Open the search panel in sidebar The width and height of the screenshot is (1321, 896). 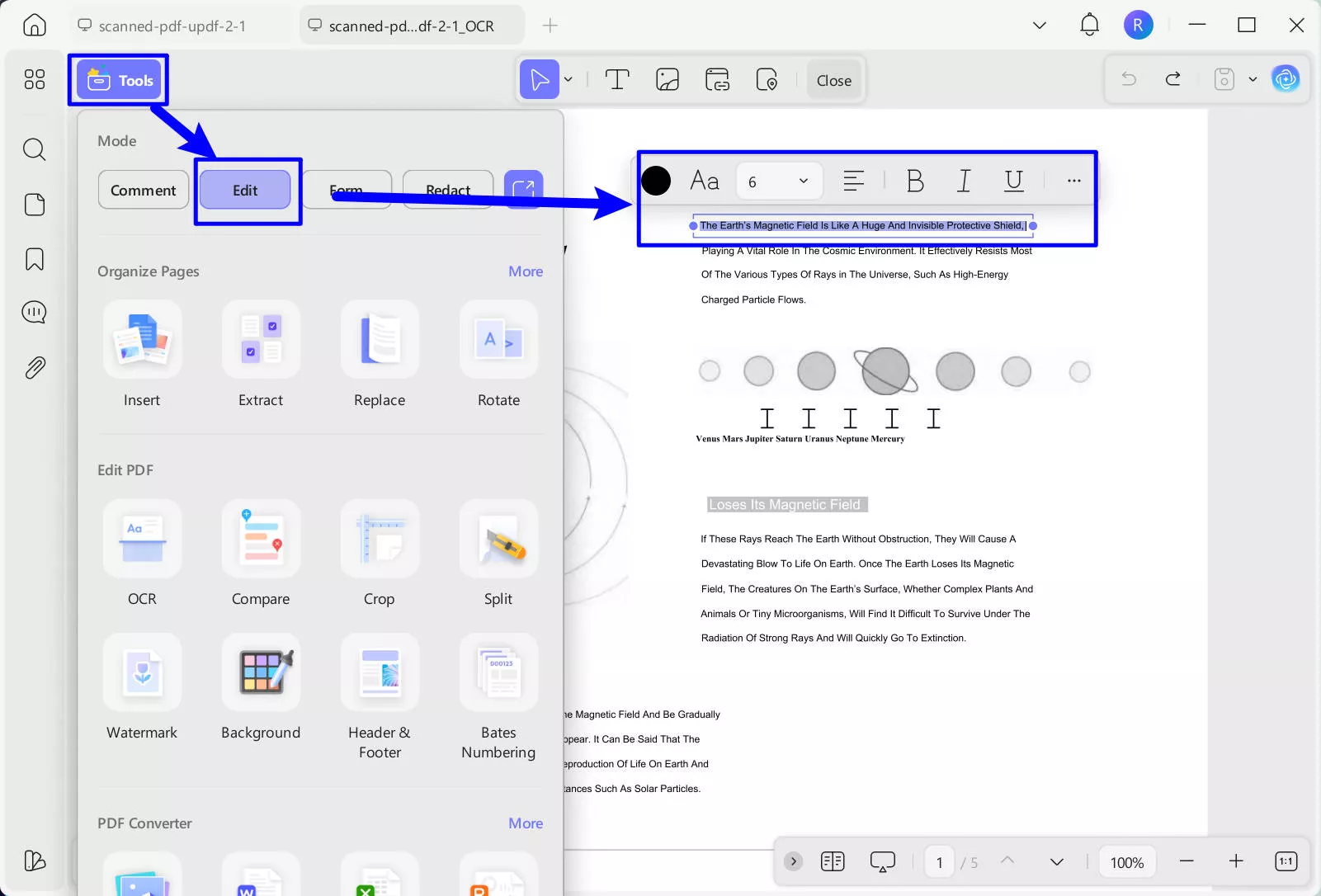click(34, 149)
